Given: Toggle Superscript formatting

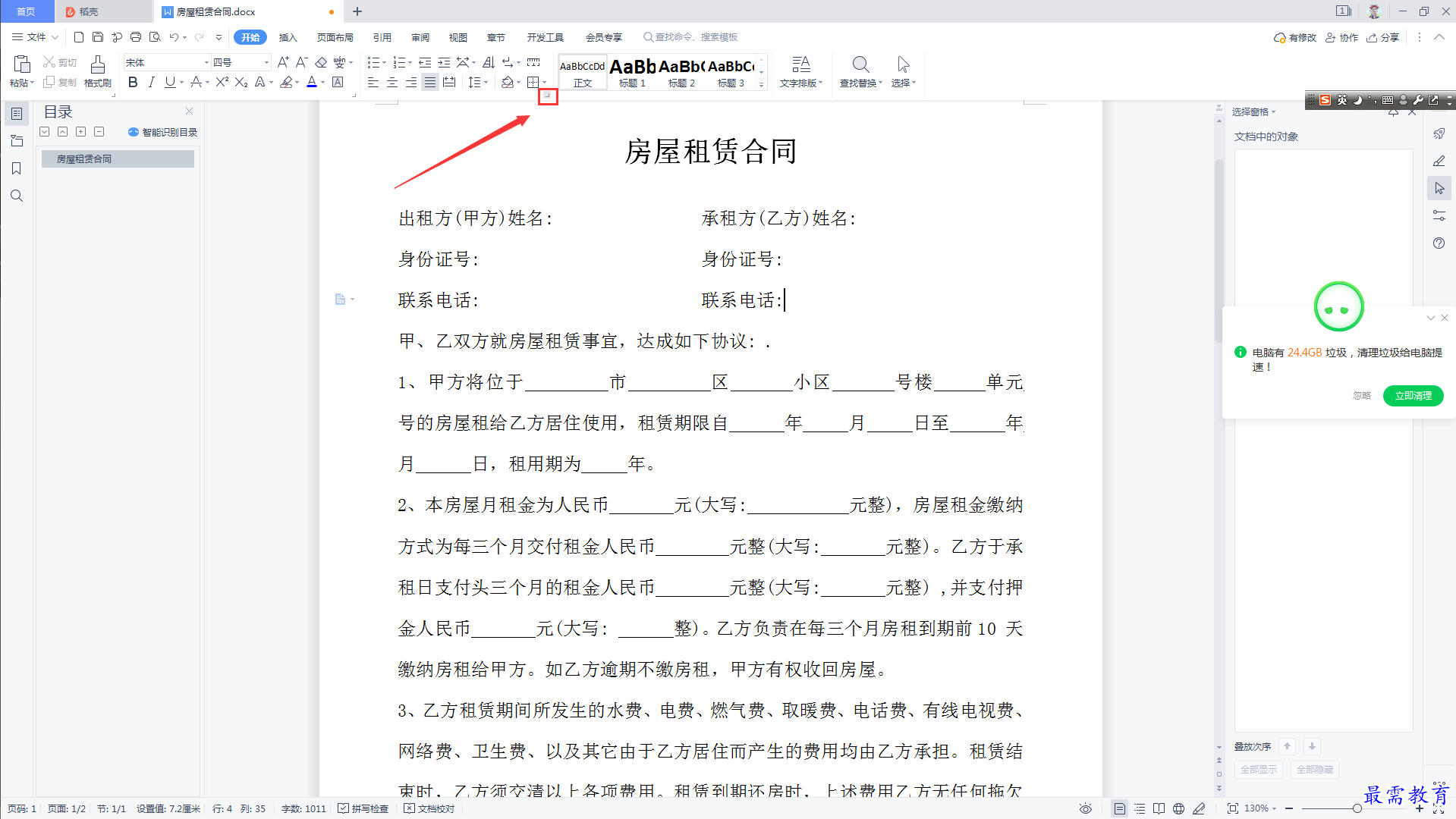Looking at the screenshot, I should [x=222, y=82].
